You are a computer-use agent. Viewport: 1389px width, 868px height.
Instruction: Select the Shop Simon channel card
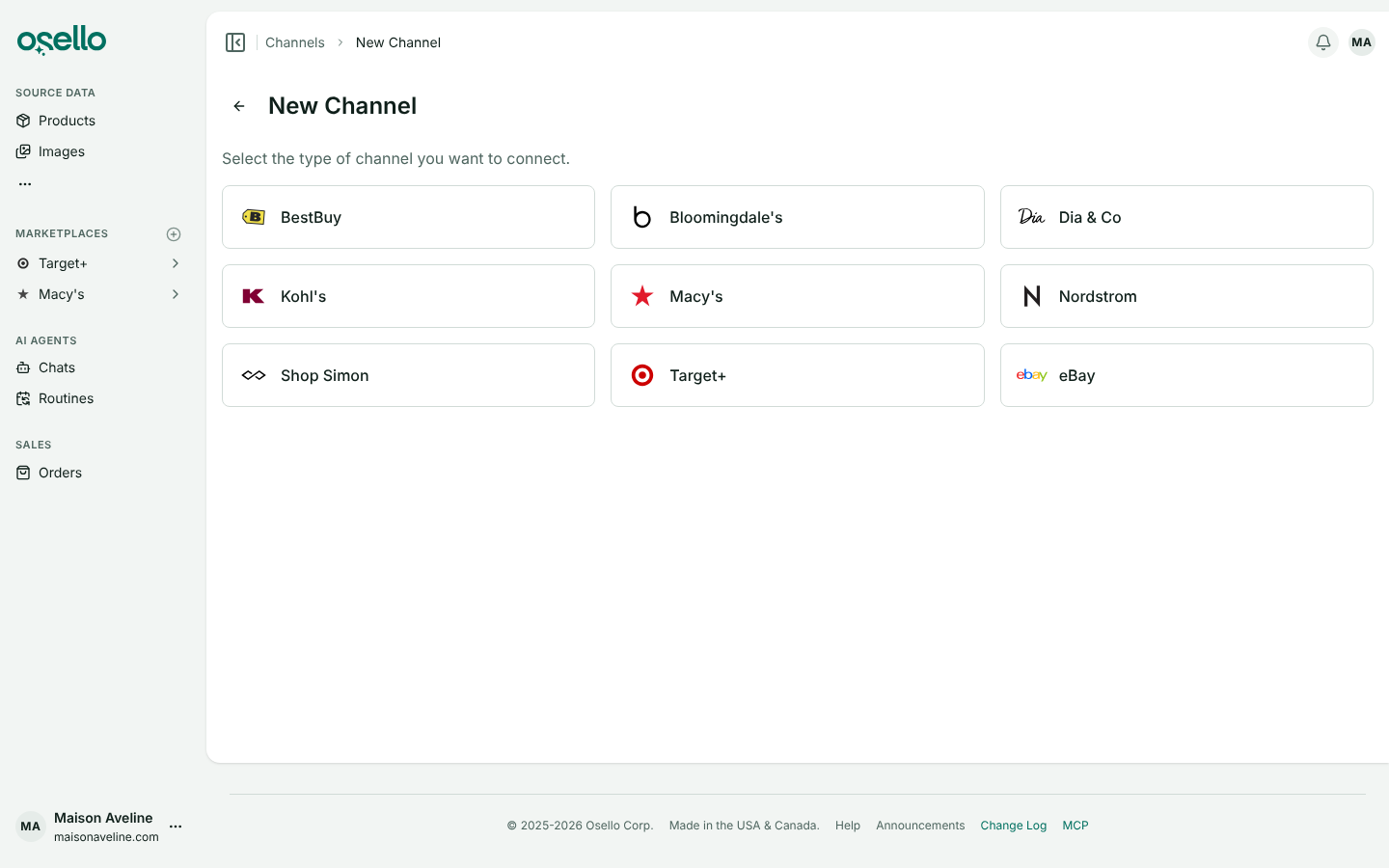408,375
